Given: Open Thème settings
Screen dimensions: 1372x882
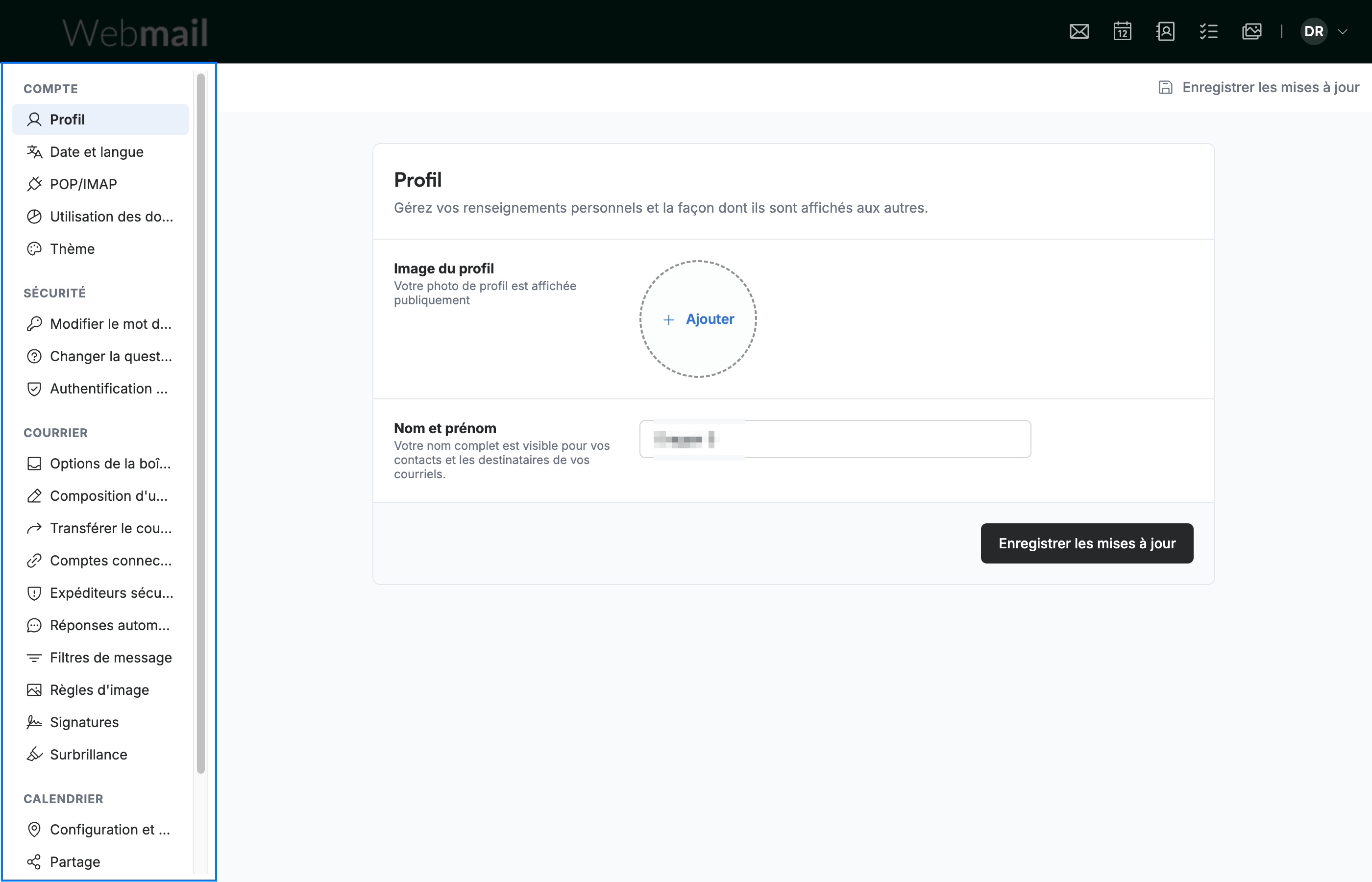Looking at the screenshot, I should pos(100,248).
